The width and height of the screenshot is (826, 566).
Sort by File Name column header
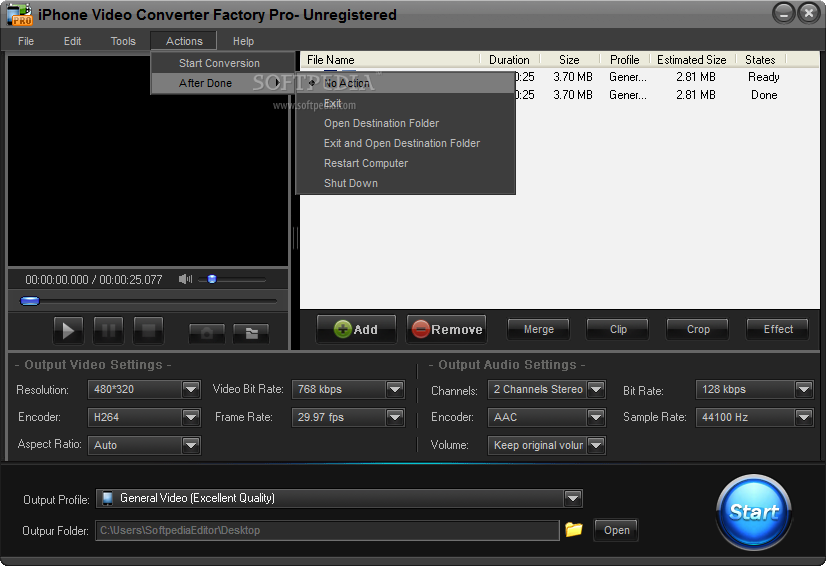pyautogui.click(x=390, y=60)
